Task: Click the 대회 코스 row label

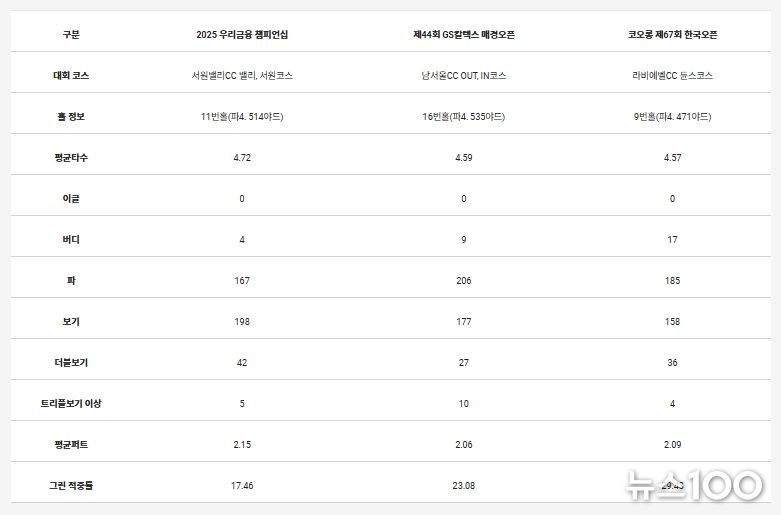Action: pyautogui.click(x=71, y=76)
